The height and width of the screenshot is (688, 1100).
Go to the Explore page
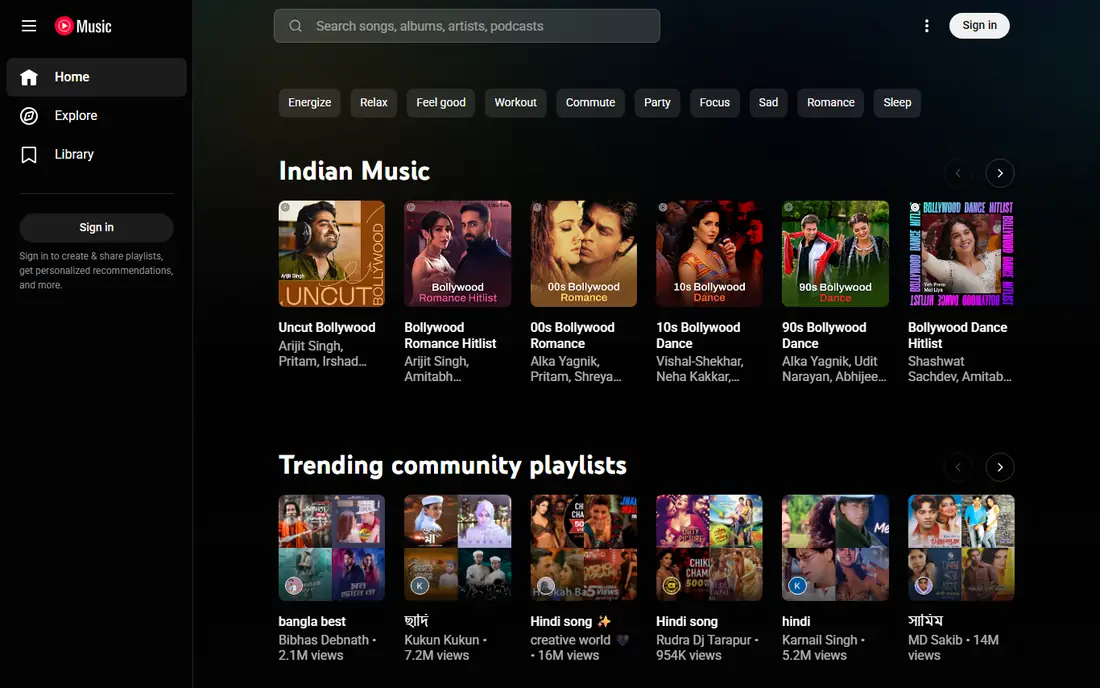pos(96,116)
